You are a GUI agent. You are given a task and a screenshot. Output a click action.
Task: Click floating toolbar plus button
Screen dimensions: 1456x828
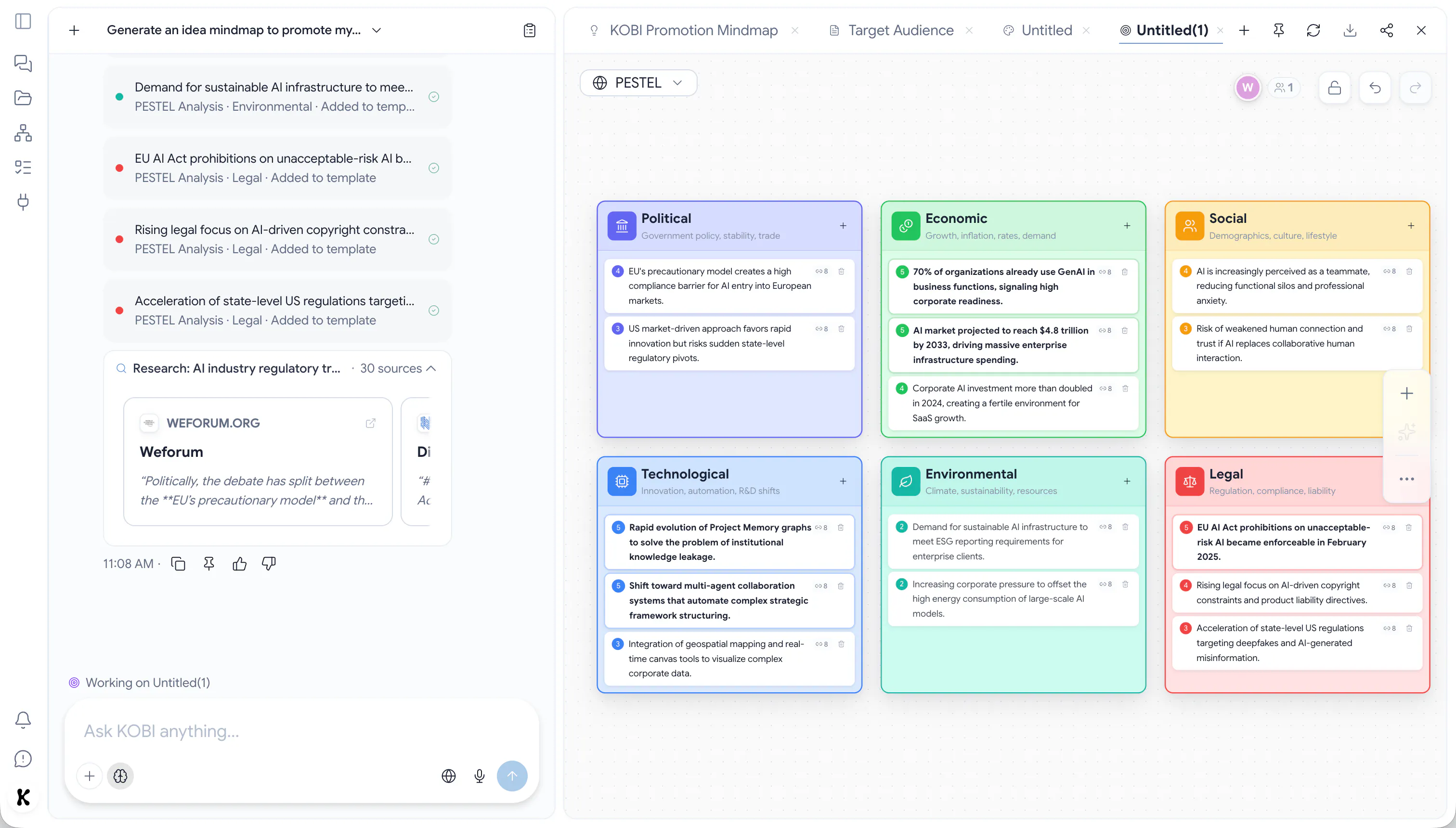[1406, 393]
